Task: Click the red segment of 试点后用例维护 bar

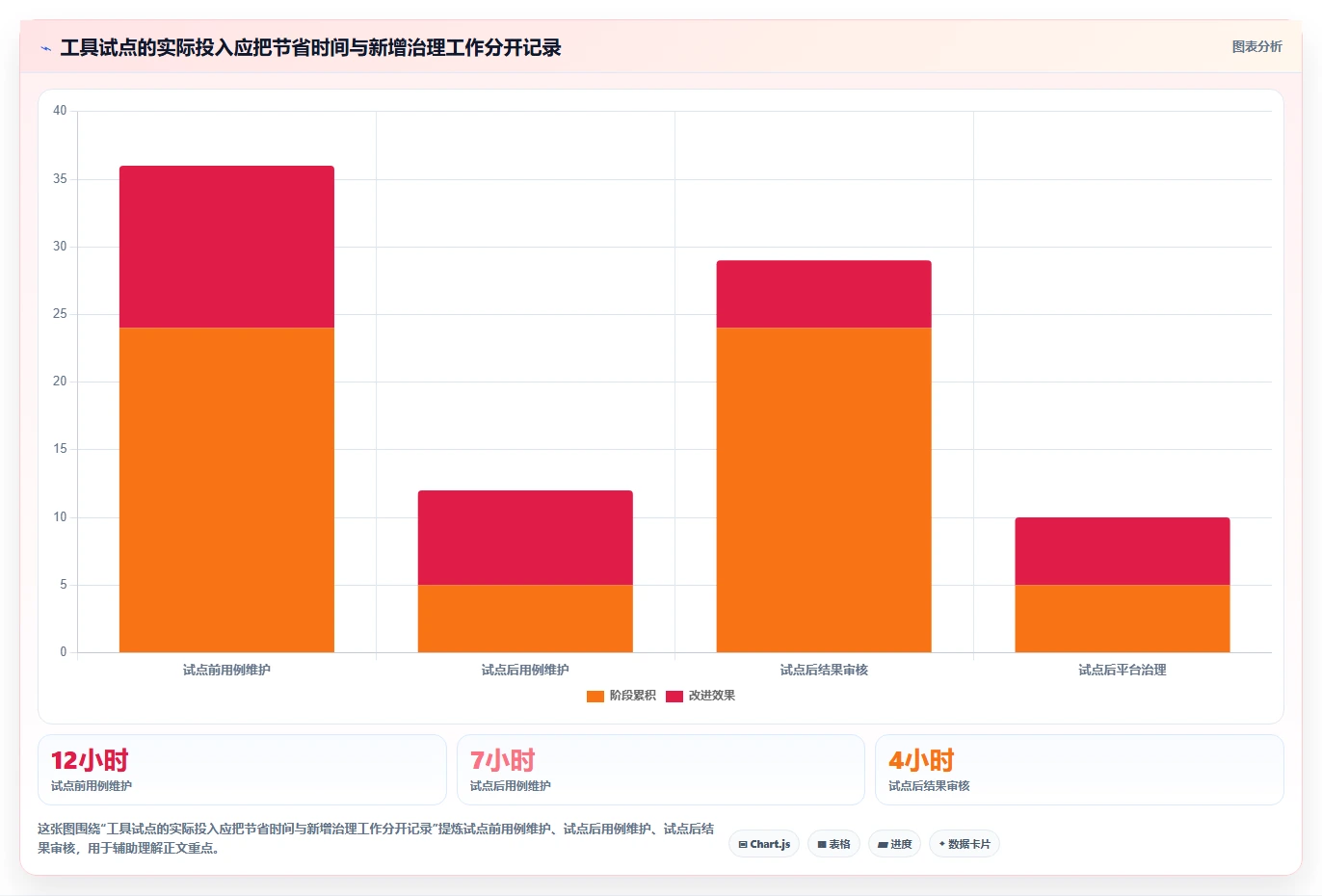Action: click(x=525, y=538)
